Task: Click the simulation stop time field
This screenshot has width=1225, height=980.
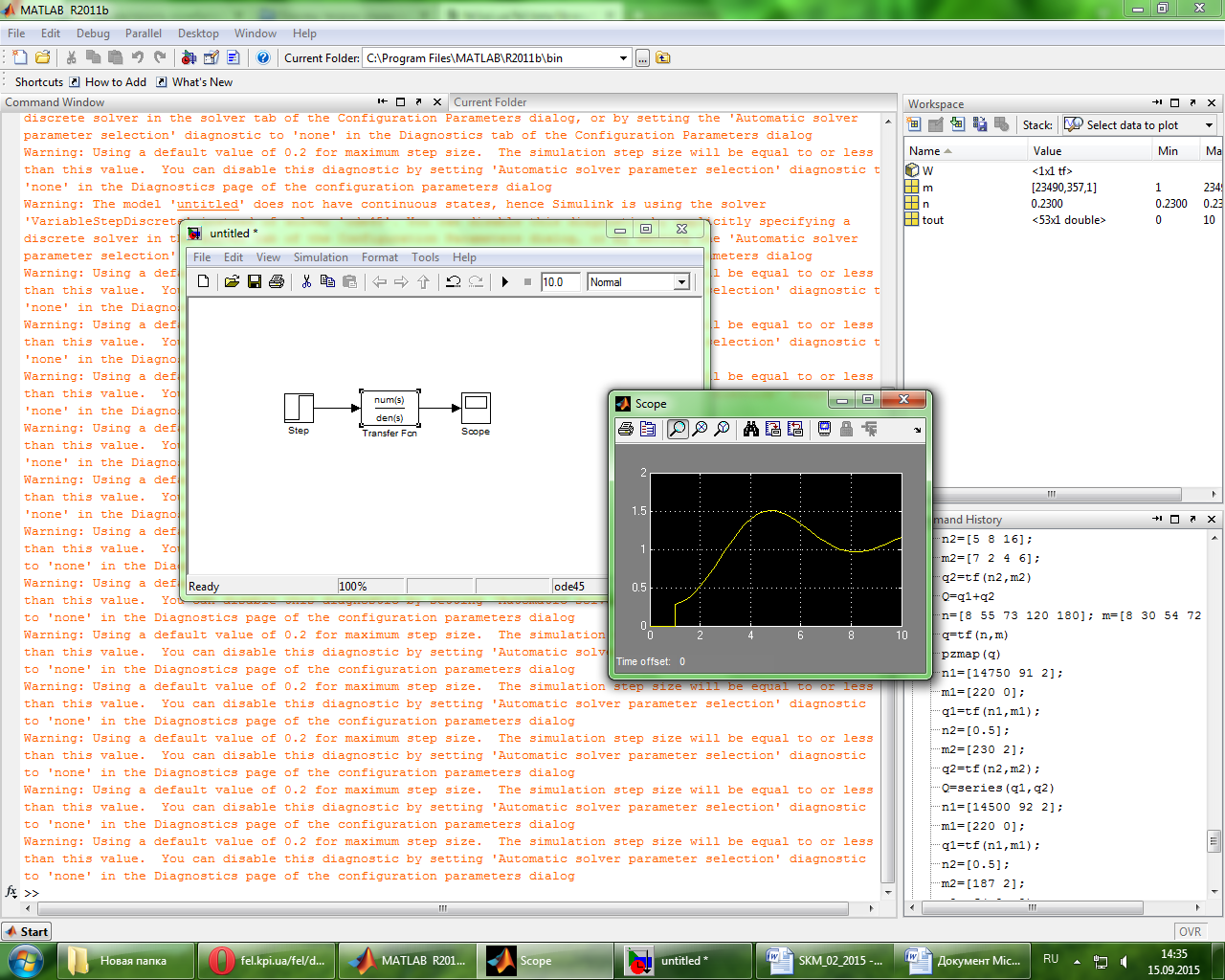Action: (560, 281)
